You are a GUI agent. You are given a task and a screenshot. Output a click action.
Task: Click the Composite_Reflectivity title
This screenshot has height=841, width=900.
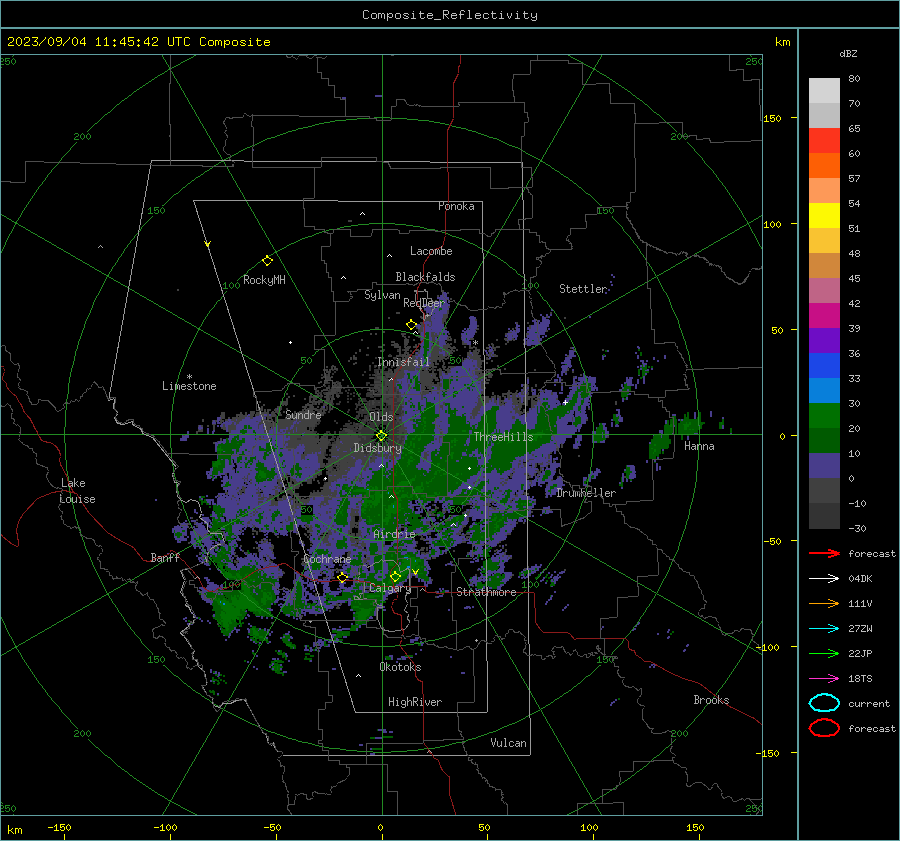449,15
